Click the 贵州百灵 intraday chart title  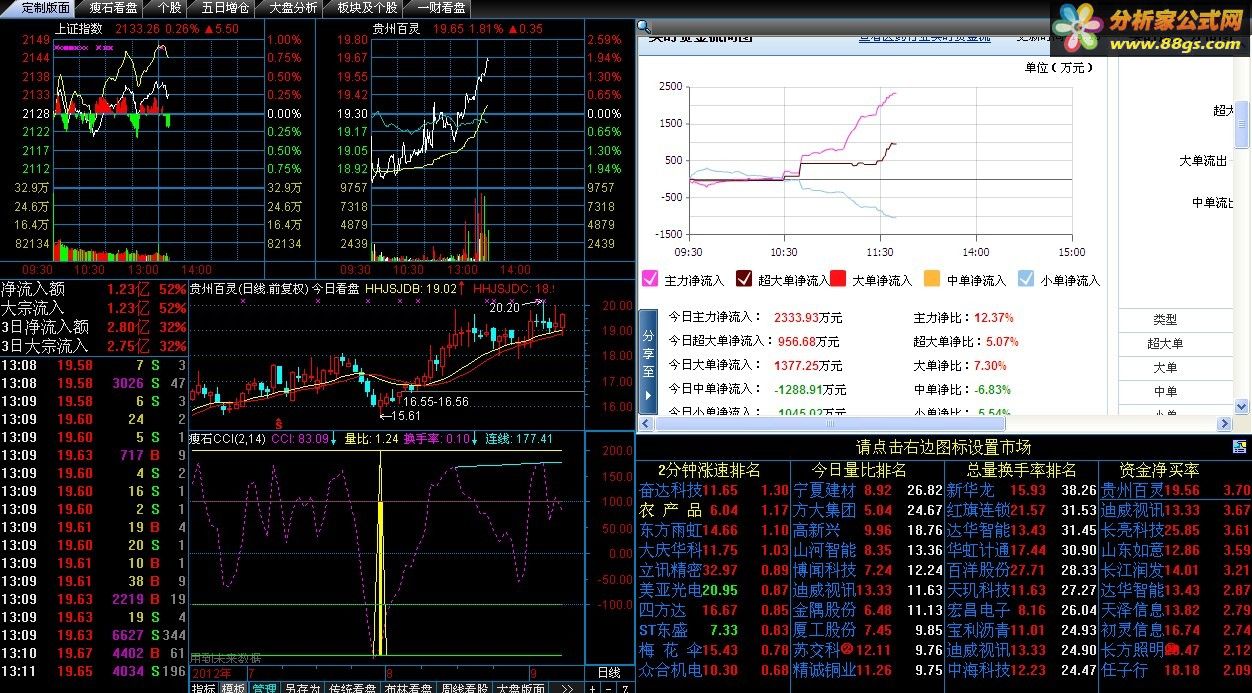click(x=396, y=29)
